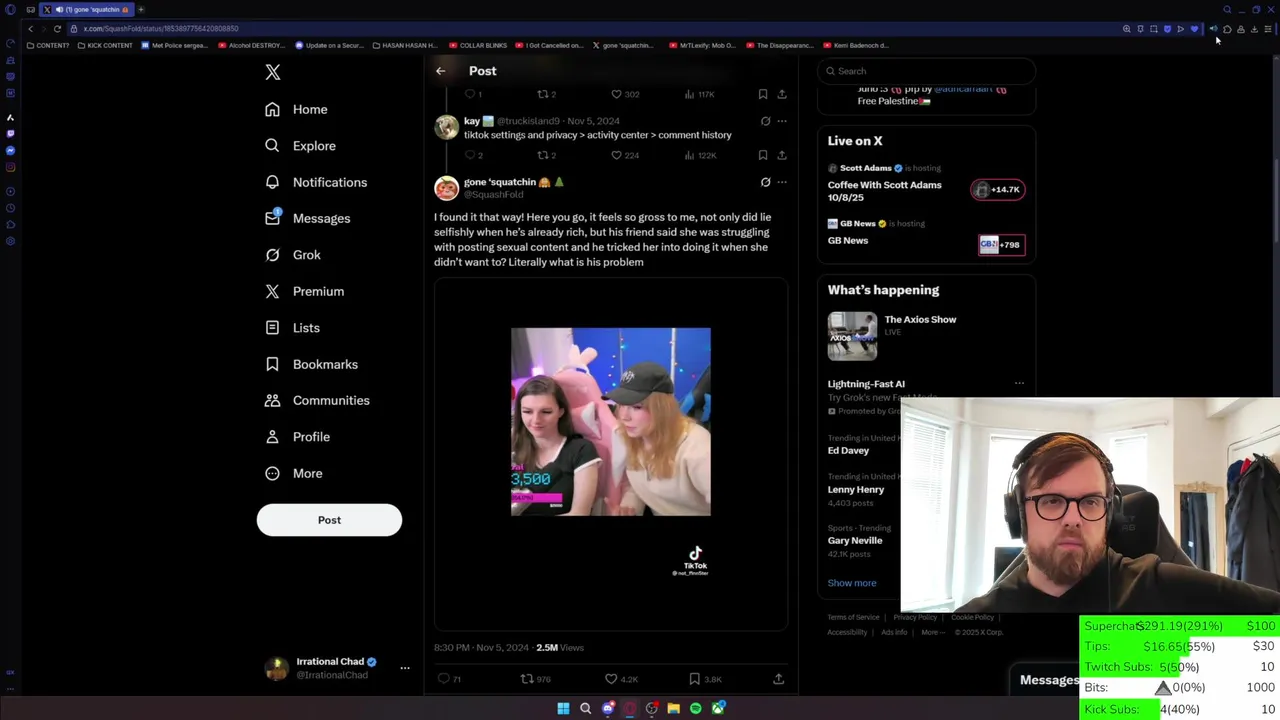Open Grok action on gone 'squatchin post

[765, 182]
